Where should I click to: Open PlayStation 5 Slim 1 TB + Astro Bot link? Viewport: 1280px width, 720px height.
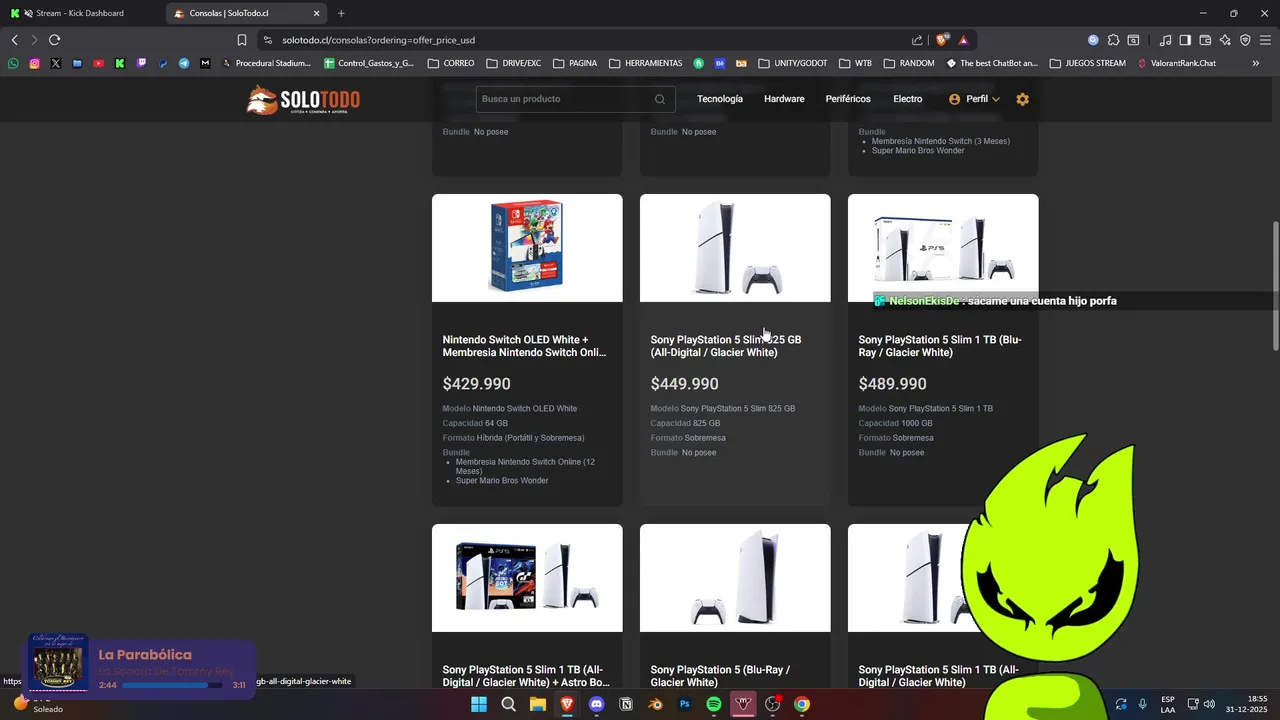pyautogui.click(x=525, y=676)
